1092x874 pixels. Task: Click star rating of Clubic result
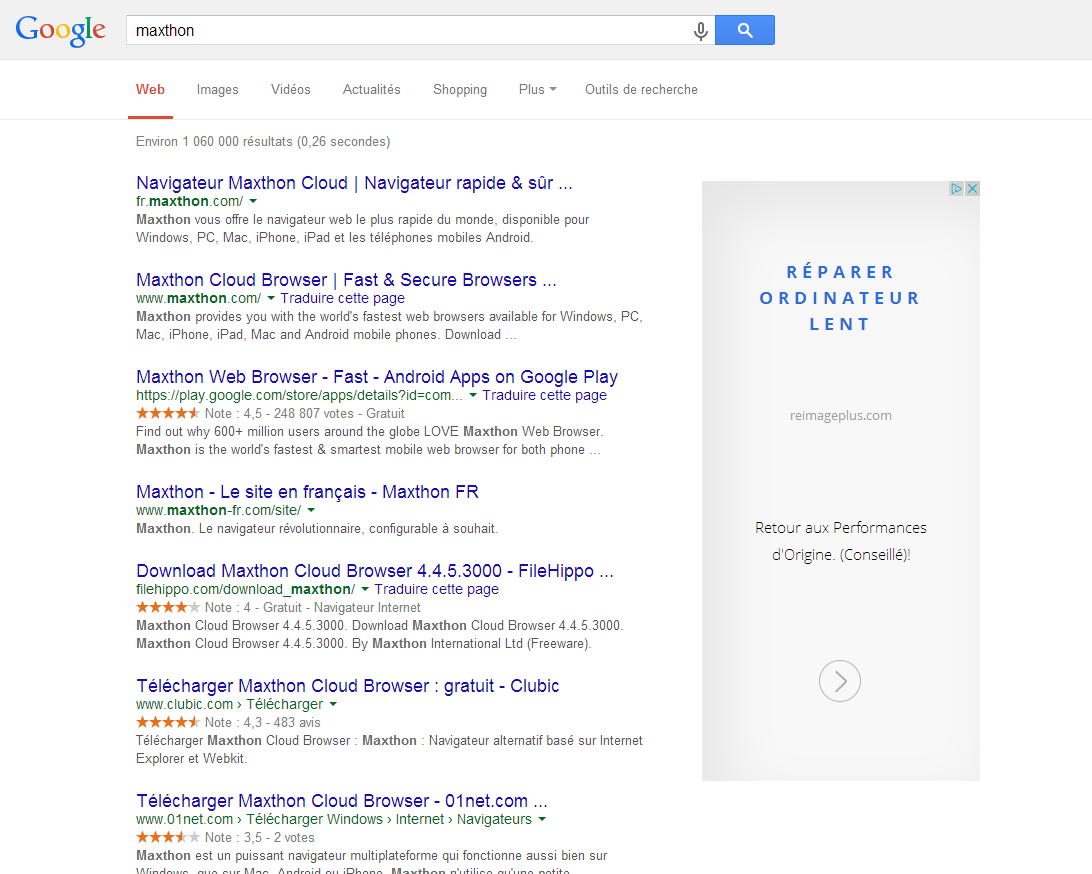point(168,722)
